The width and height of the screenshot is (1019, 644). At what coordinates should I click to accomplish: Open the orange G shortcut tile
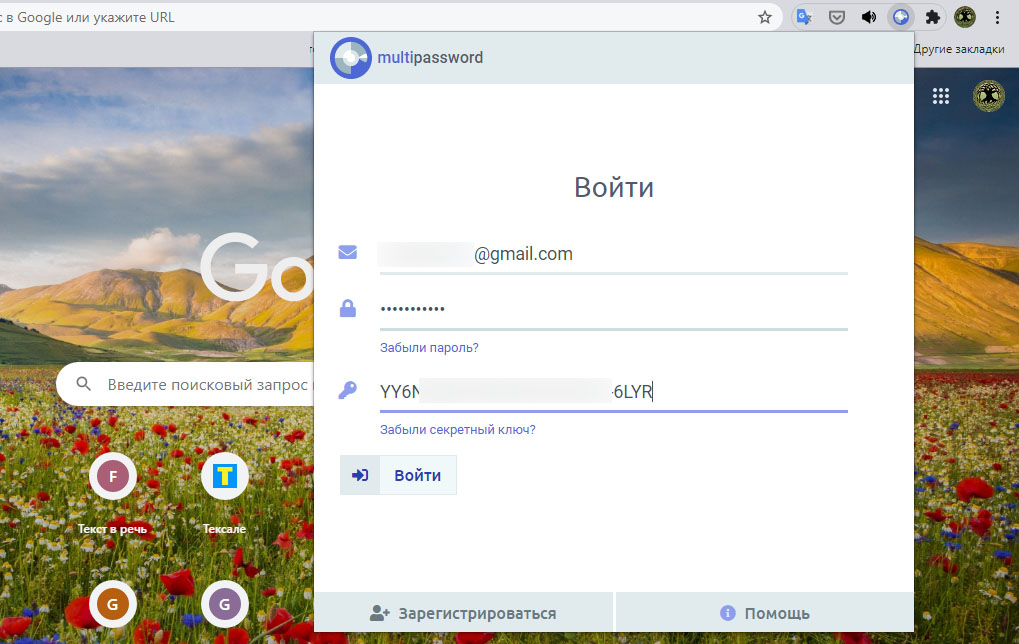(112, 604)
